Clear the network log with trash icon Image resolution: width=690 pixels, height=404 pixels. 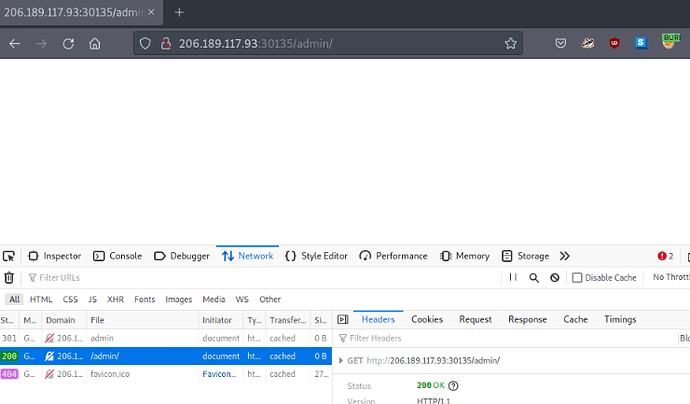[9, 278]
